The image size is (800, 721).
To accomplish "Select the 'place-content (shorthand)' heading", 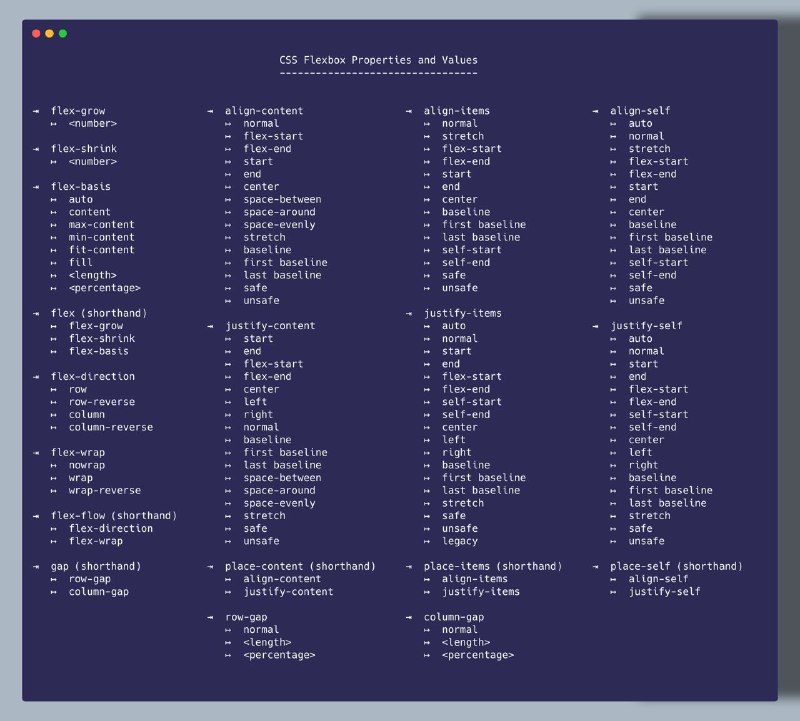I will pyautogui.click(x=300, y=566).
